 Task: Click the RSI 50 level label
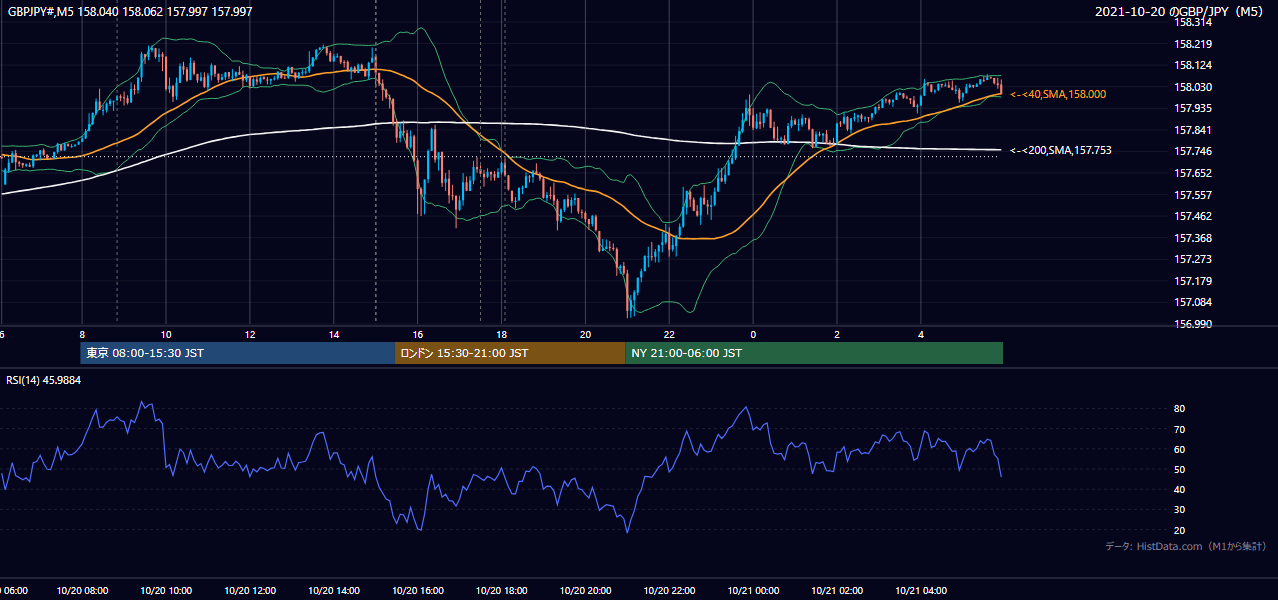tap(1179, 469)
